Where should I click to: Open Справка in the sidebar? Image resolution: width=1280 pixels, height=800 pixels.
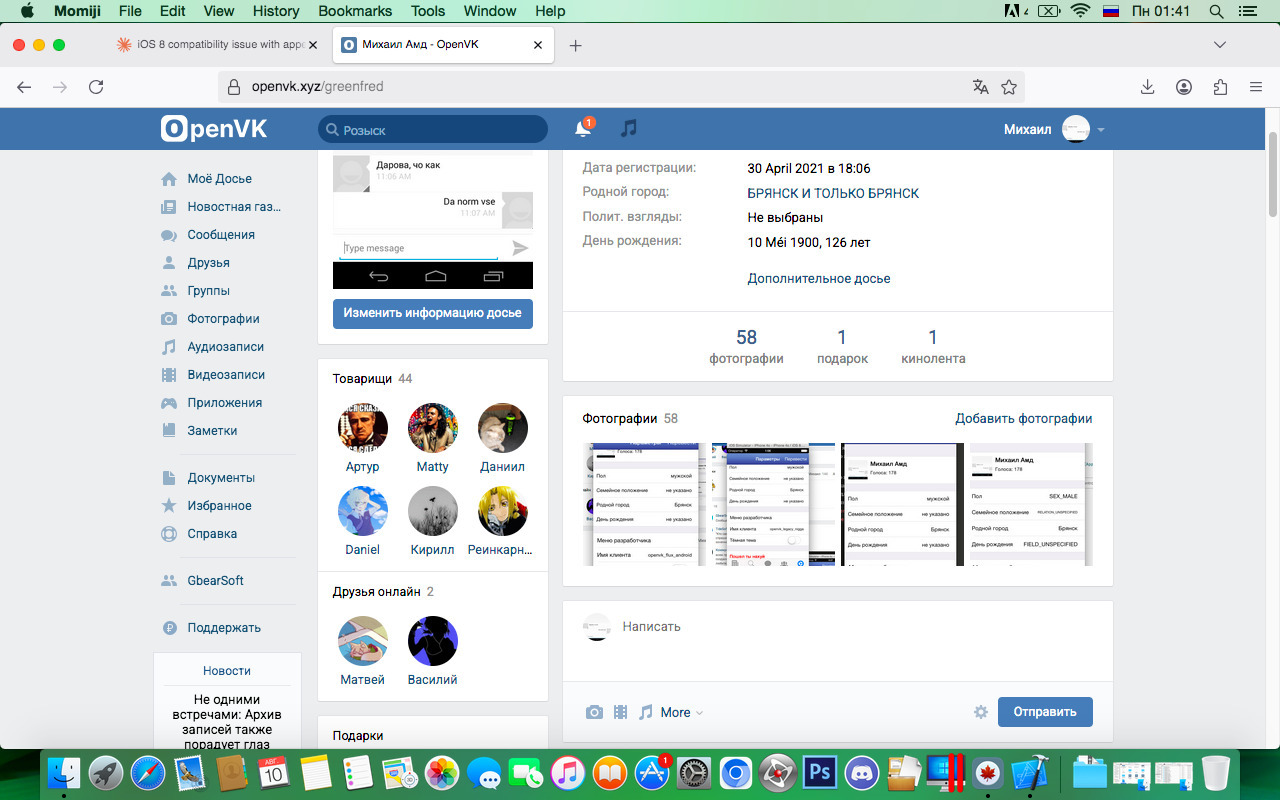(x=212, y=534)
